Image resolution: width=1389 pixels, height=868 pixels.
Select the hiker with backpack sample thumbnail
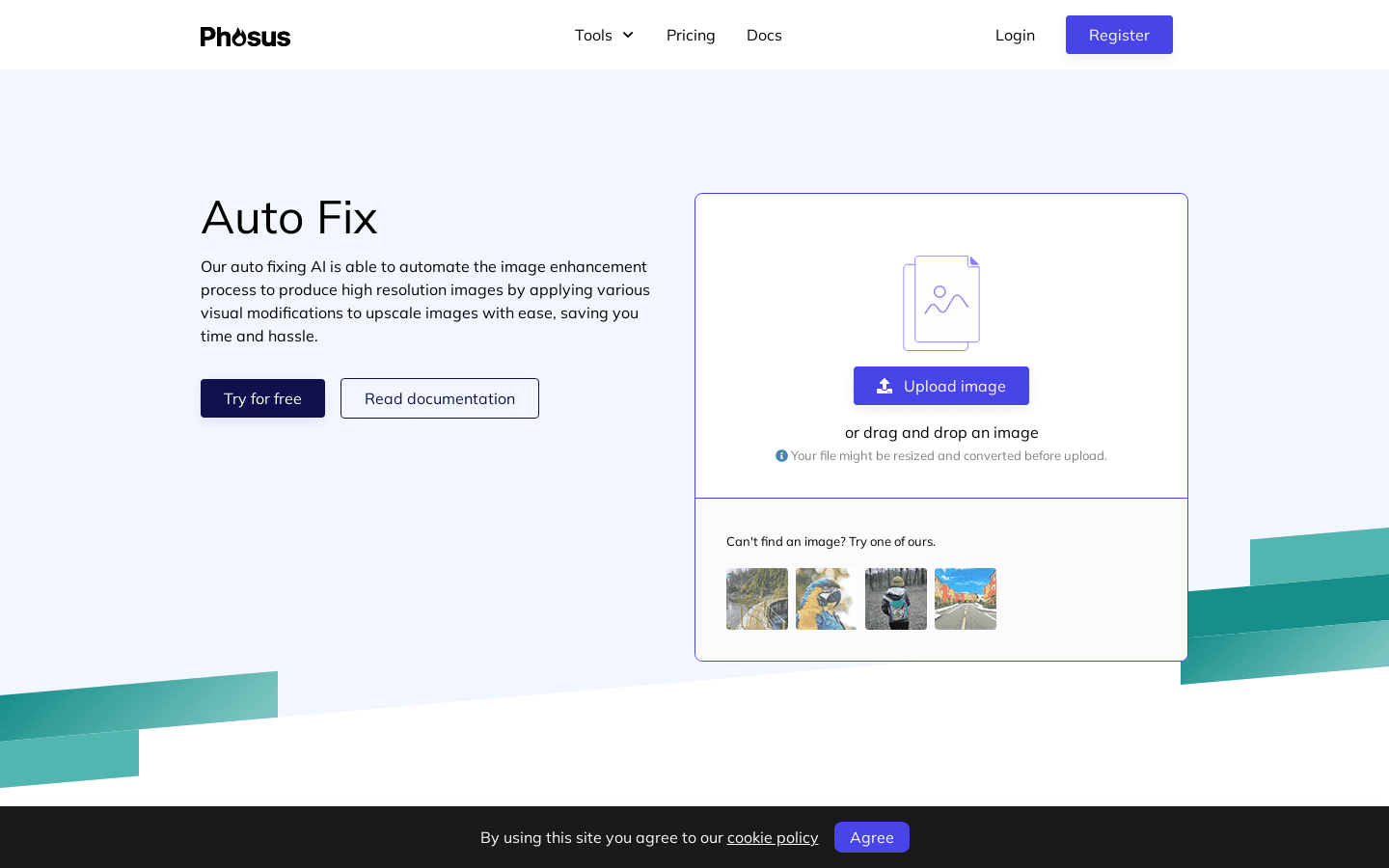[x=895, y=598]
